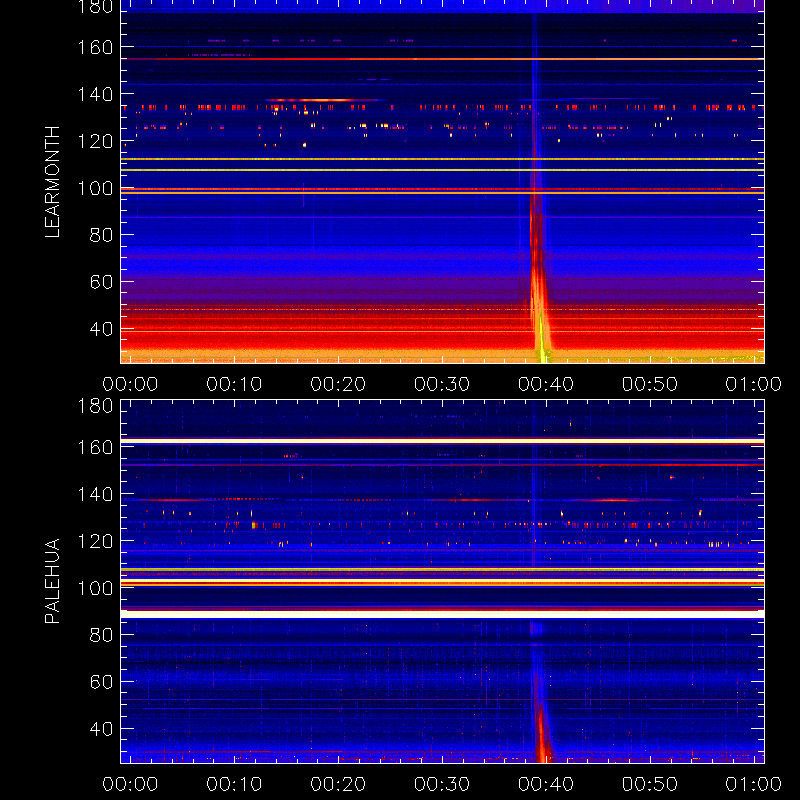Viewport: 800px width, 800px height.
Task: Select the 40 tick label on Learmonth axis
Action: click(101, 329)
